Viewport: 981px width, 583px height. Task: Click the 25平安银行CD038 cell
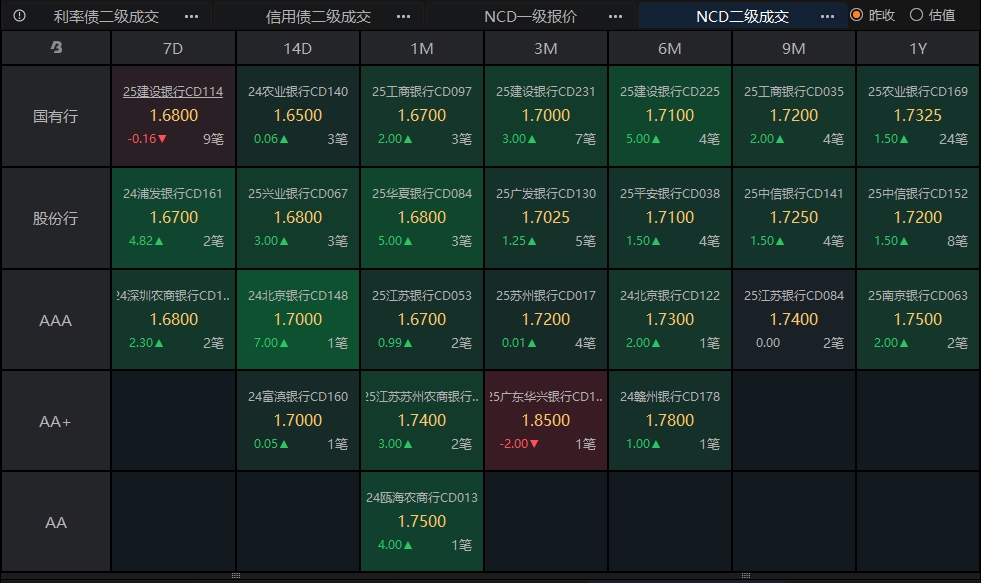coord(669,218)
